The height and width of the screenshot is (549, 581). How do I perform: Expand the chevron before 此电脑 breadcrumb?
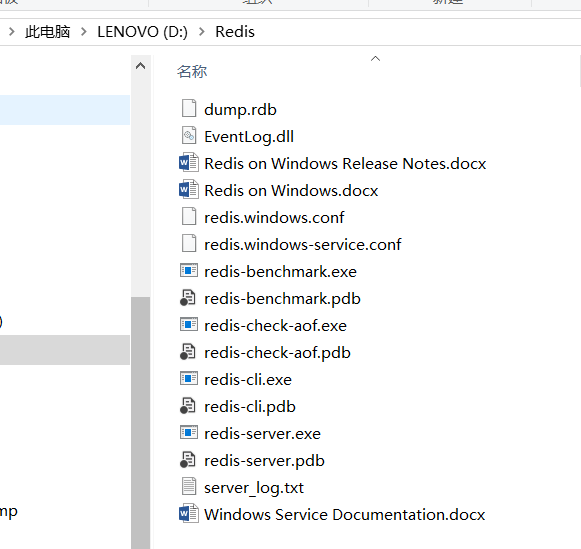[x=11, y=32]
